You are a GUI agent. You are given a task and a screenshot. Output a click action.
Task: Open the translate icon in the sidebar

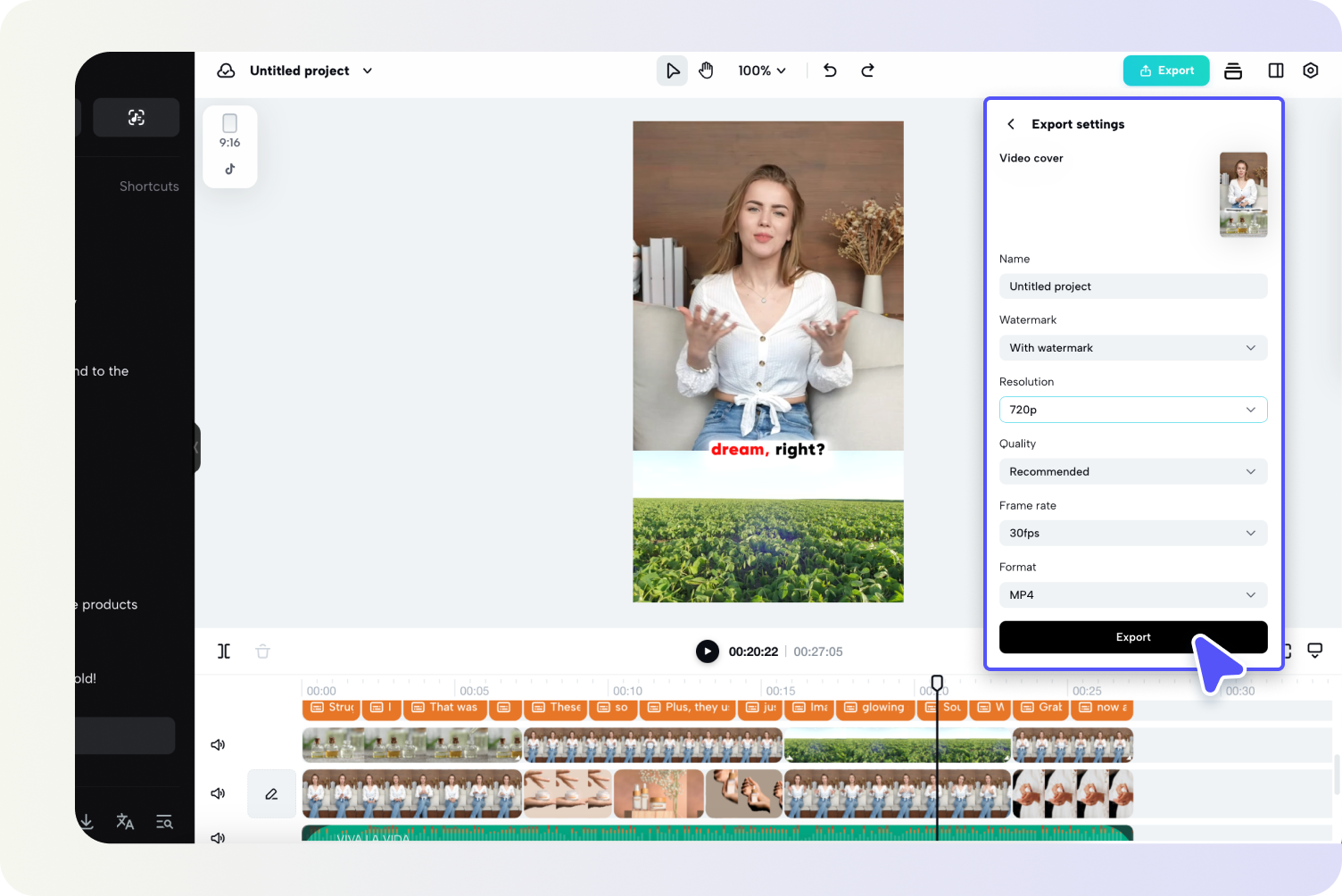coord(125,821)
